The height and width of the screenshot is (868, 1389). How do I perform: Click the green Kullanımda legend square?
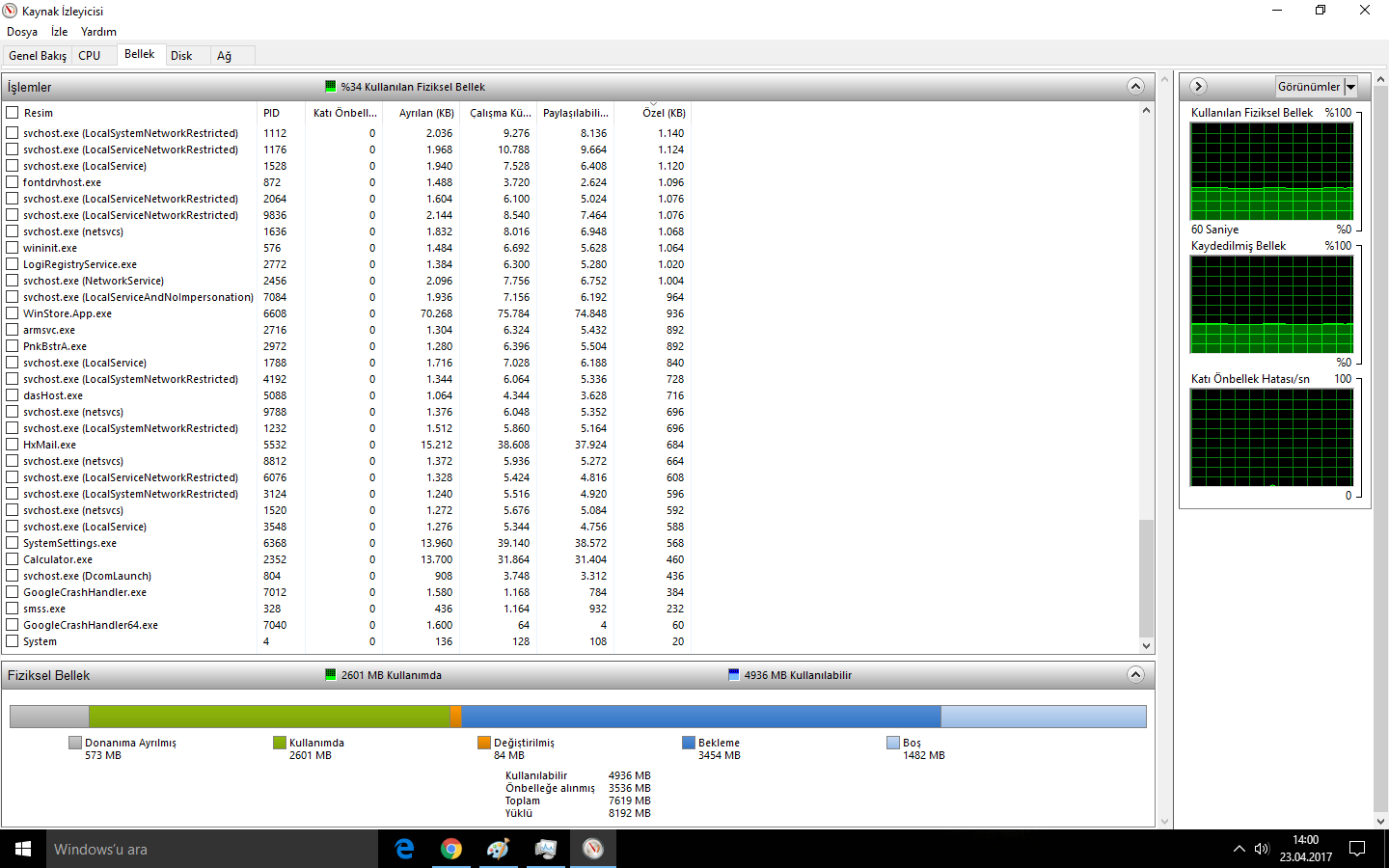[x=280, y=743]
